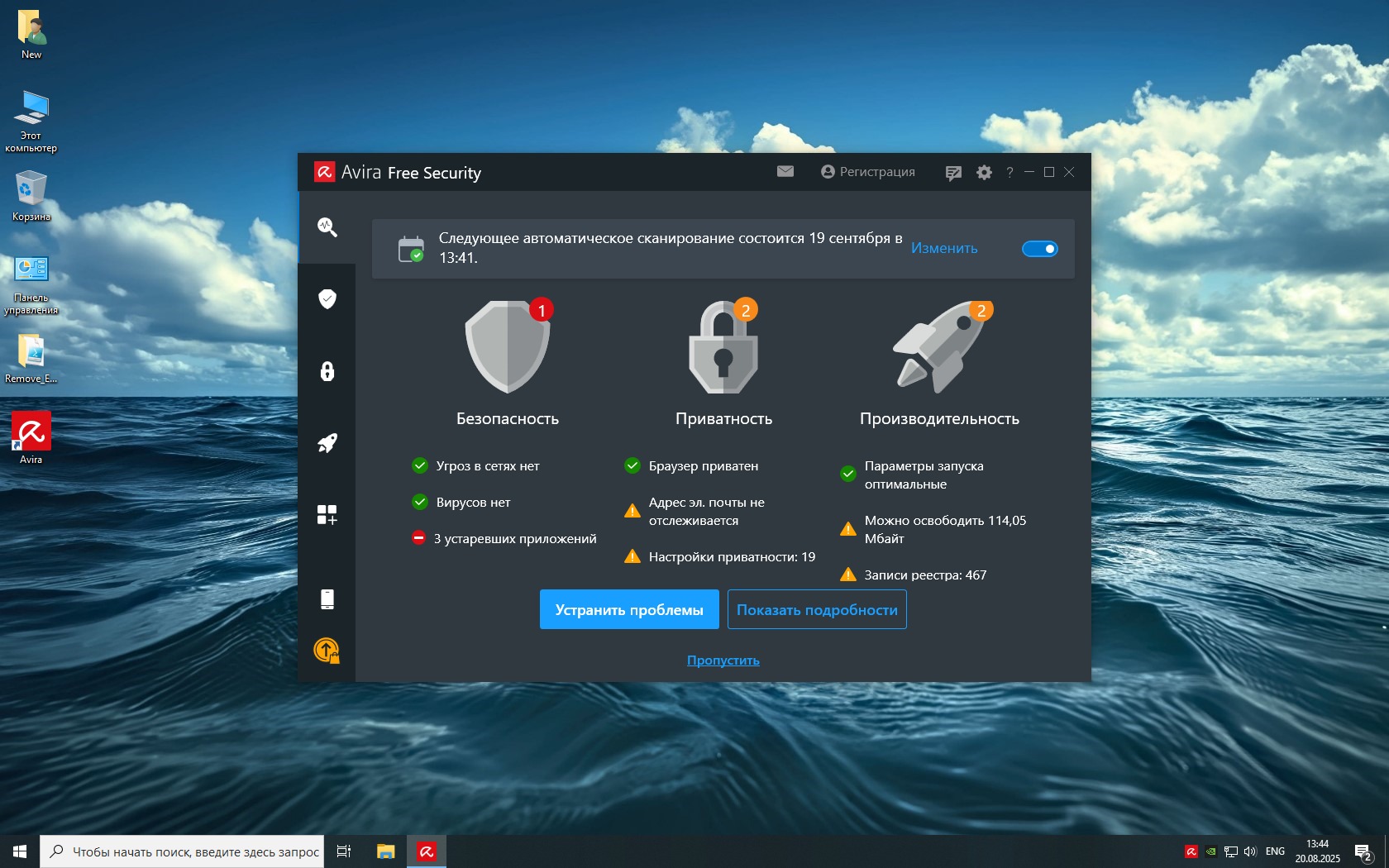The image size is (1389, 868).
Task: Click the help question mark icon
Action: (1010, 173)
